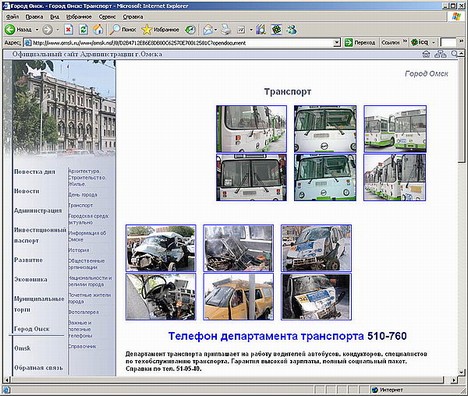Image resolution: width=468 pixels, height=396 pixels.
Task: Click into the address URL field
Action: coord(183,43)
